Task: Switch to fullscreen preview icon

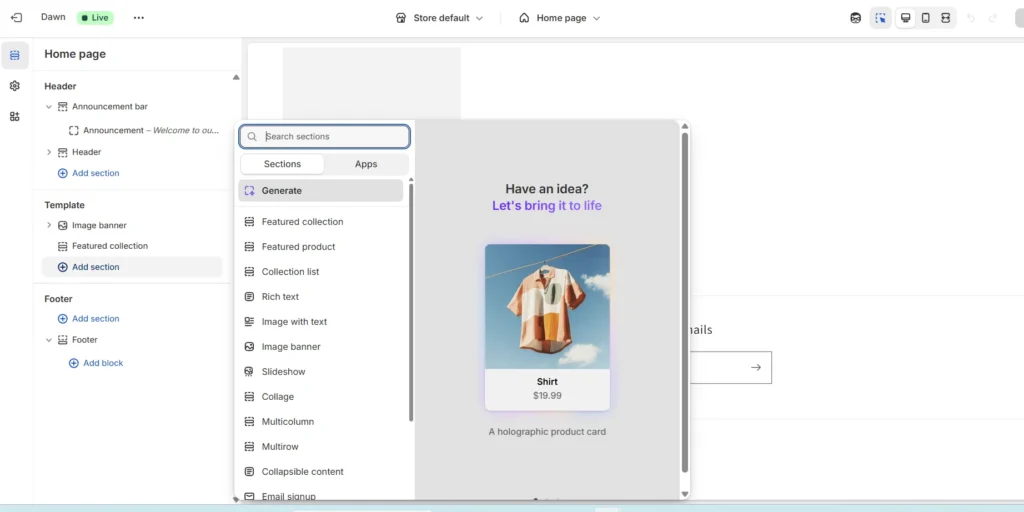Action: tap(945, 18)
